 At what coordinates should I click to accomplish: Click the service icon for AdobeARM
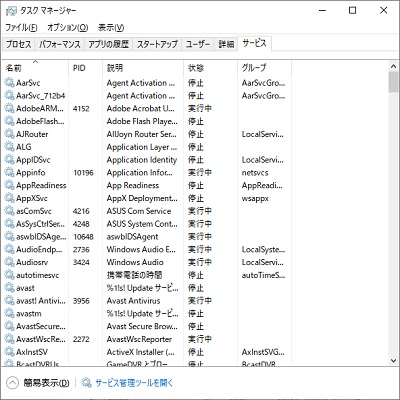click(9, 108)
